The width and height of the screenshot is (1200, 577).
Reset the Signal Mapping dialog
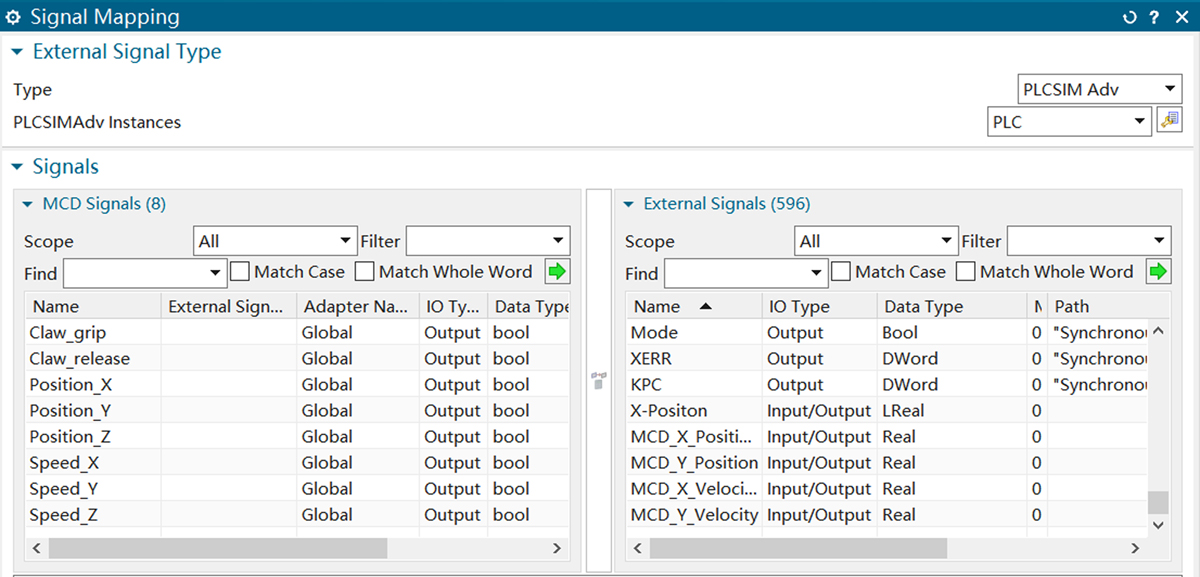1130,17
